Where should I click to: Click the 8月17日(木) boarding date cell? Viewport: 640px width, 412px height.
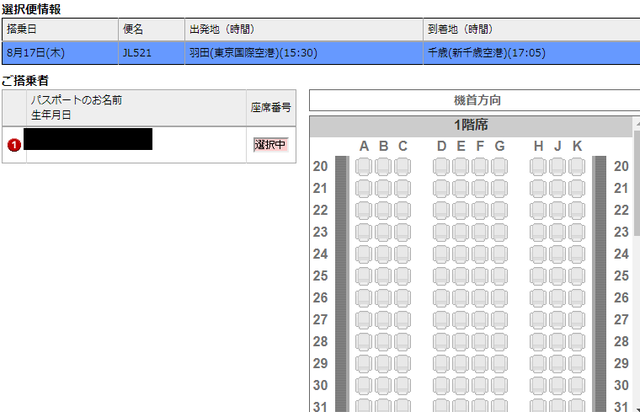60,53
